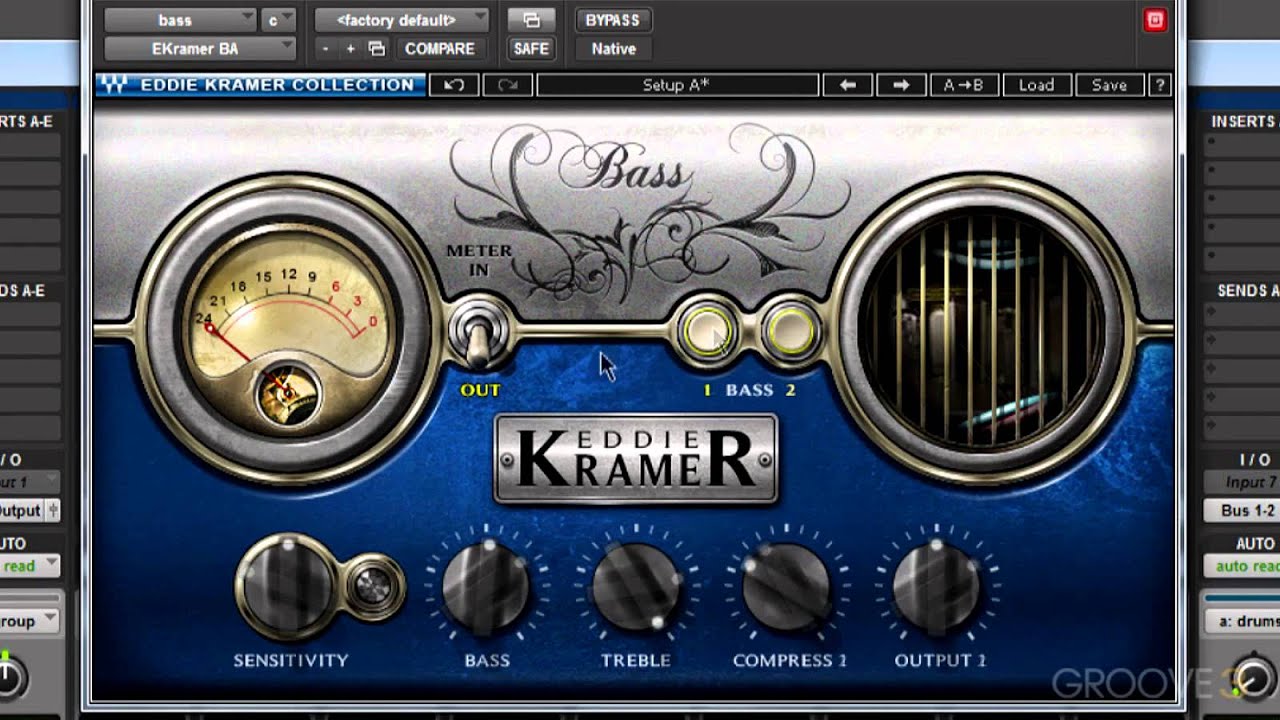This screenshot has height=720, width=1280.
Task: Click the INSERTS A-E header on the right
Action: (x=1244, y=121)
